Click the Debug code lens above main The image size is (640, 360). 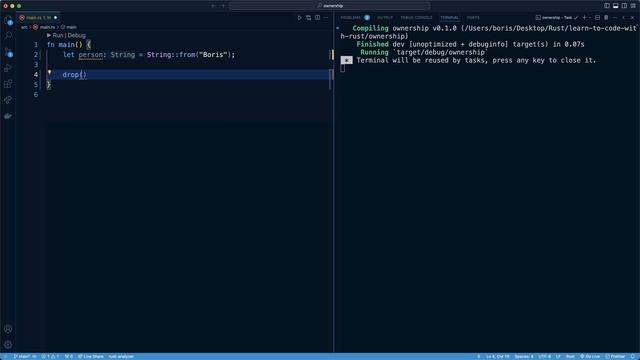point(77,36)
